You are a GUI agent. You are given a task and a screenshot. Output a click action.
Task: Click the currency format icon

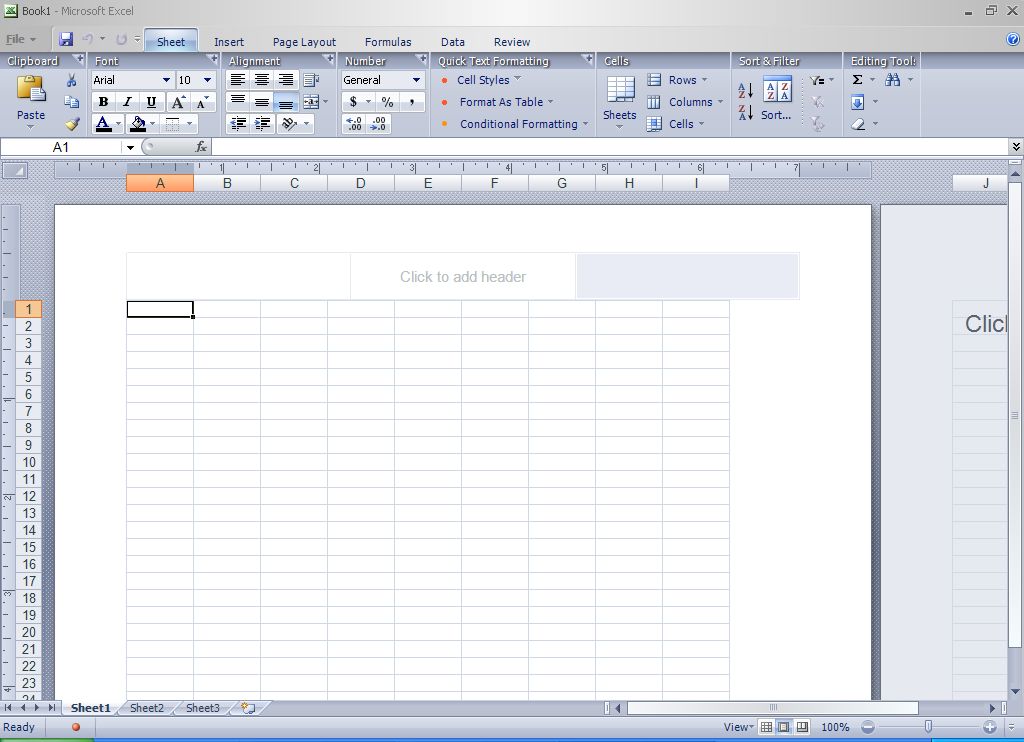point(354,101)
